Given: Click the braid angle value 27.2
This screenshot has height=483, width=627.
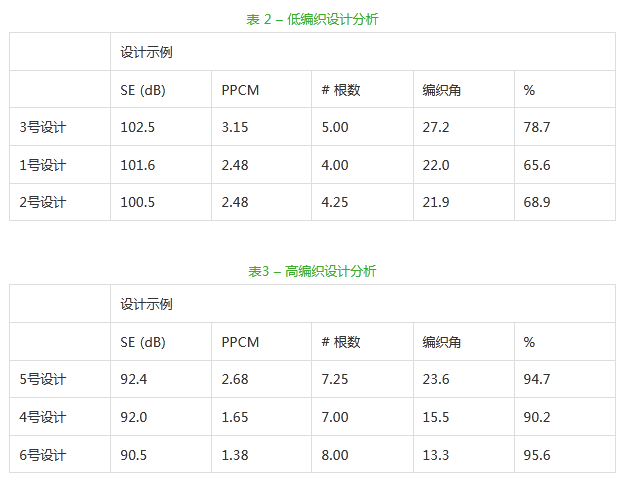Looking at the screenshot, I should tap(436, 127).
